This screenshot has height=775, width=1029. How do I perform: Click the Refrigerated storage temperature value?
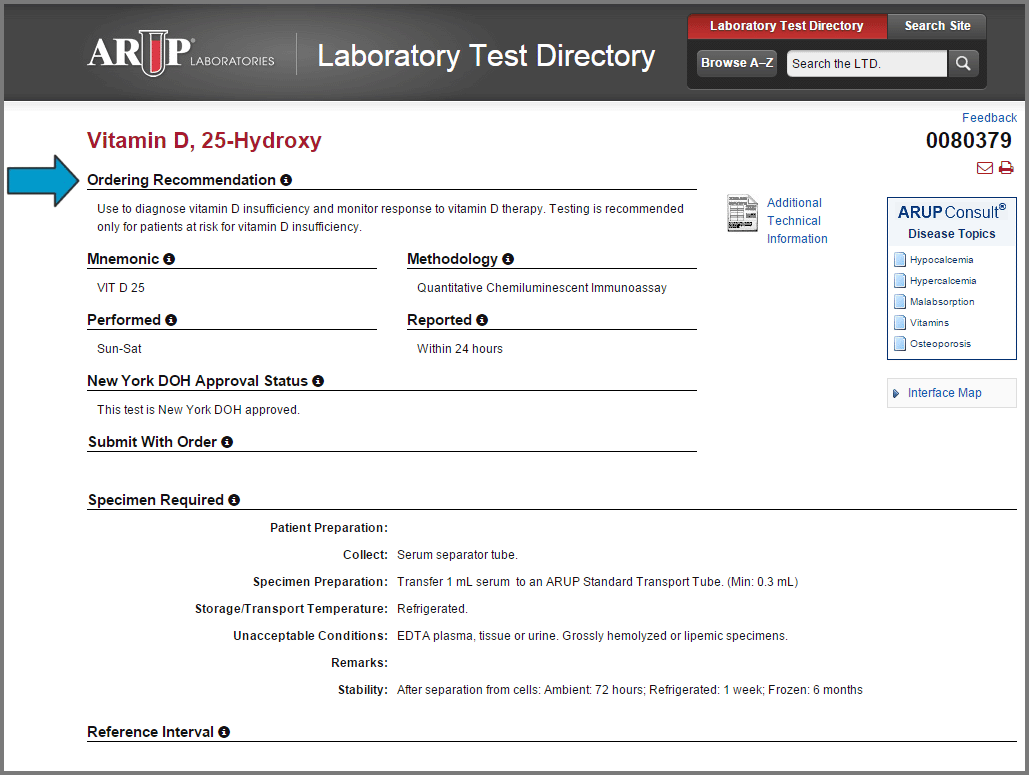coord(432,609)
